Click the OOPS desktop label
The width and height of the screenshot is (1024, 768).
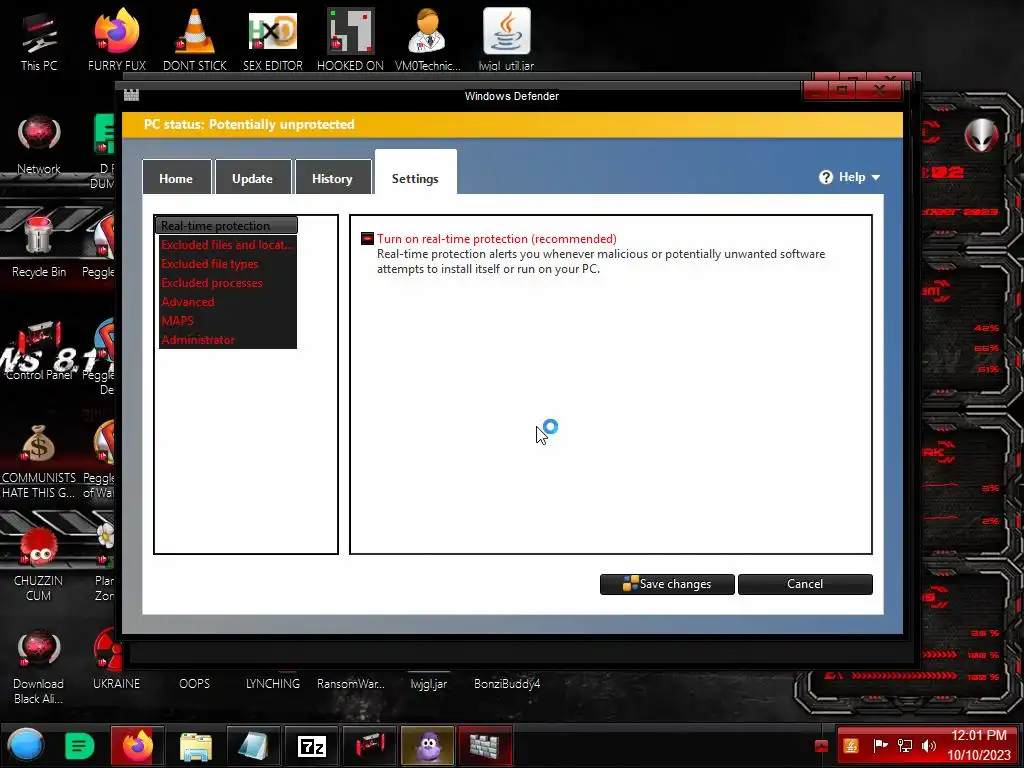tap(195, 684)
